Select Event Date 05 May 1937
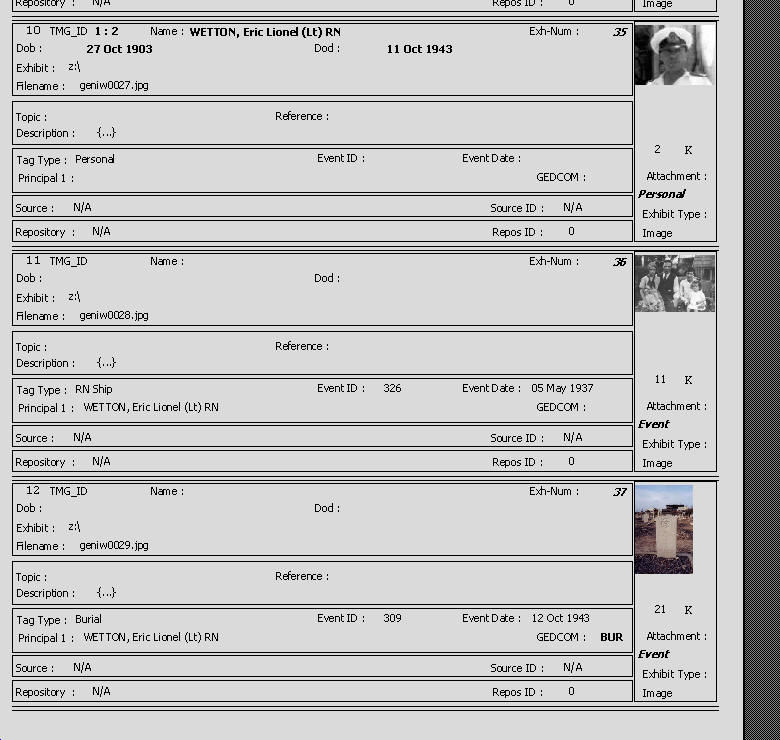 pyautogui.click(x=562, y=388)
